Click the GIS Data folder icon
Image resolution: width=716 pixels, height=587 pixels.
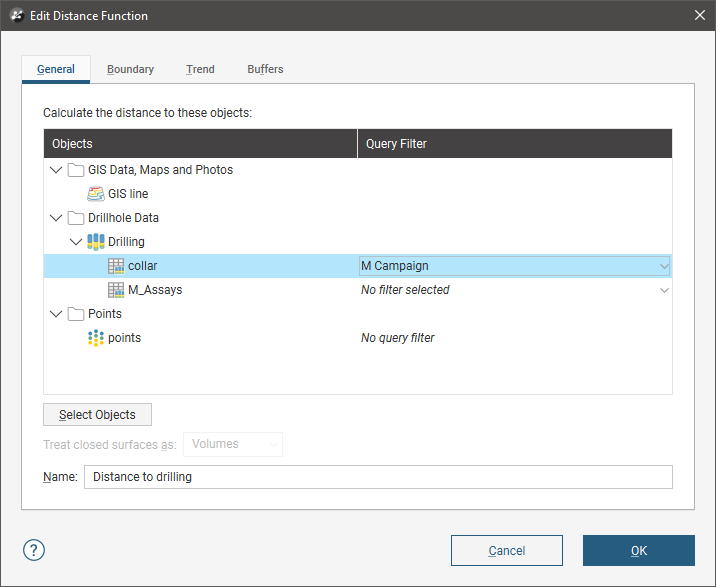(x=76, y=170)
